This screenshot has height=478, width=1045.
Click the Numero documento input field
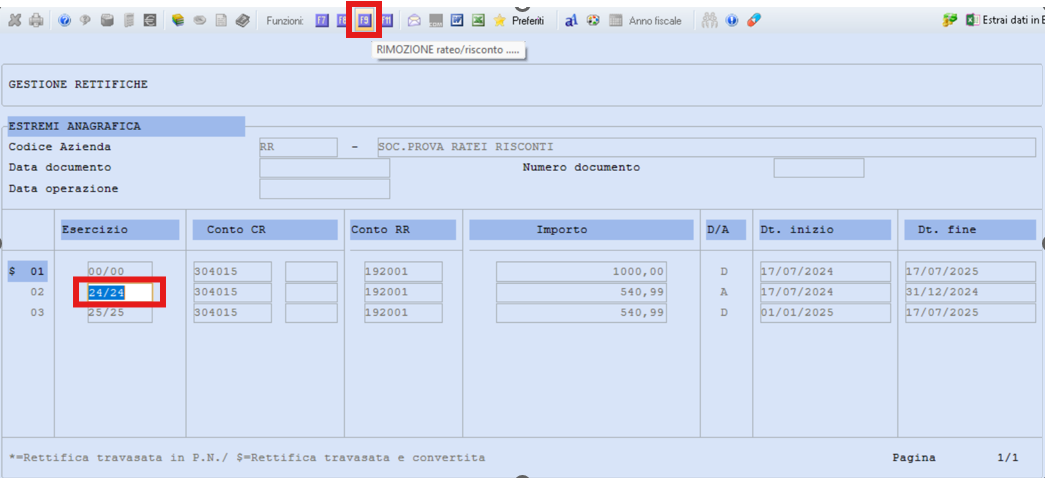[x=818, y=168]
